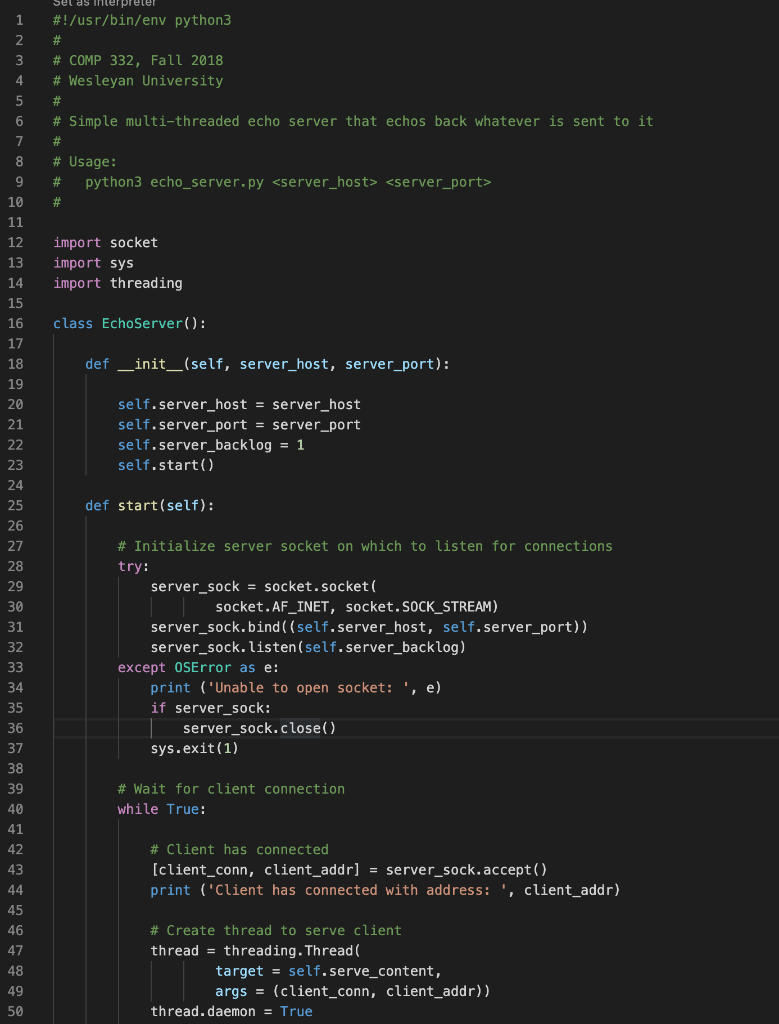Click the '__init__' method name
779x1024 pixels.
tap(150, 364)
